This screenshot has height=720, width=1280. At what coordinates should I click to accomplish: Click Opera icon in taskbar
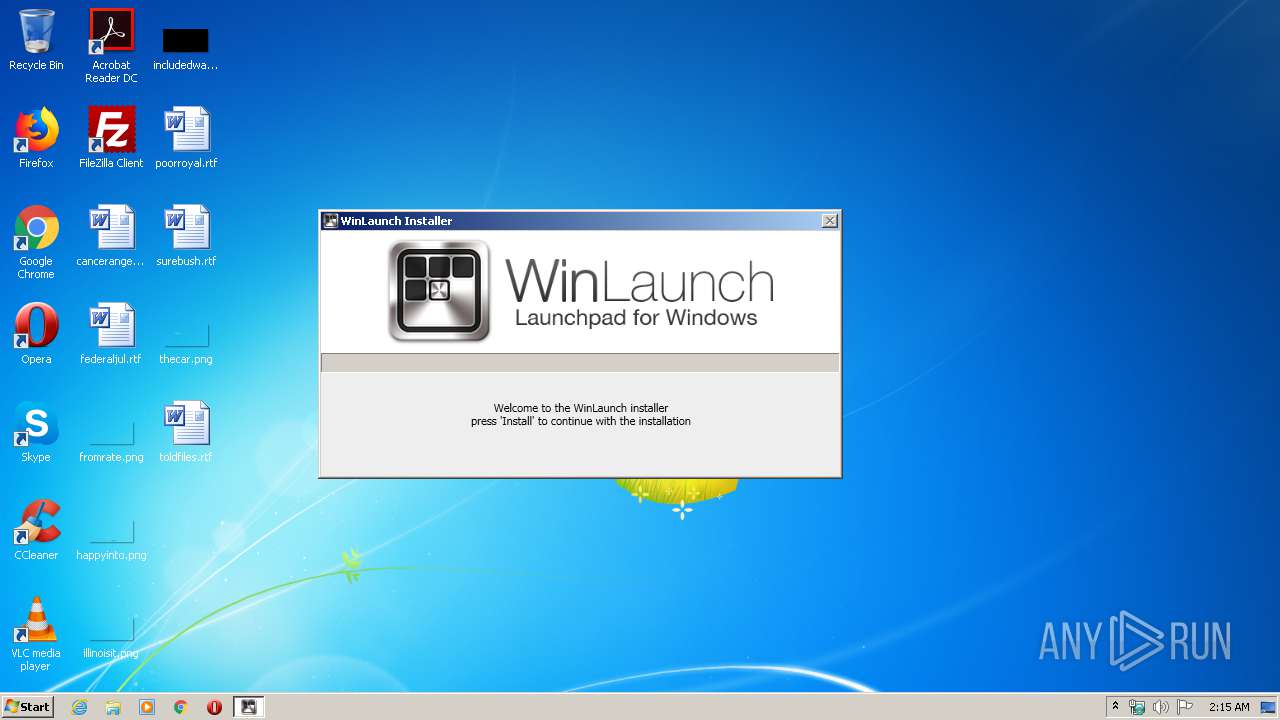tap(214, 707)
